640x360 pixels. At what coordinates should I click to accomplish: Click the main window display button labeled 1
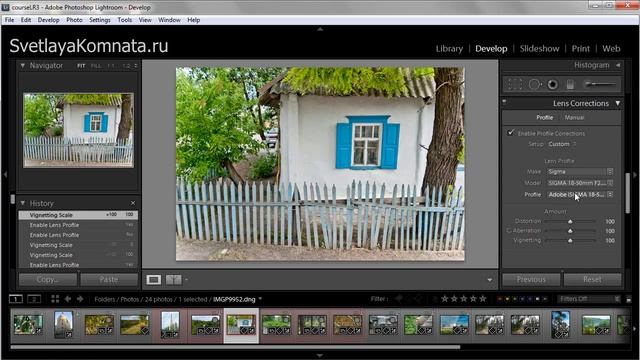click(x=16, y=299)
